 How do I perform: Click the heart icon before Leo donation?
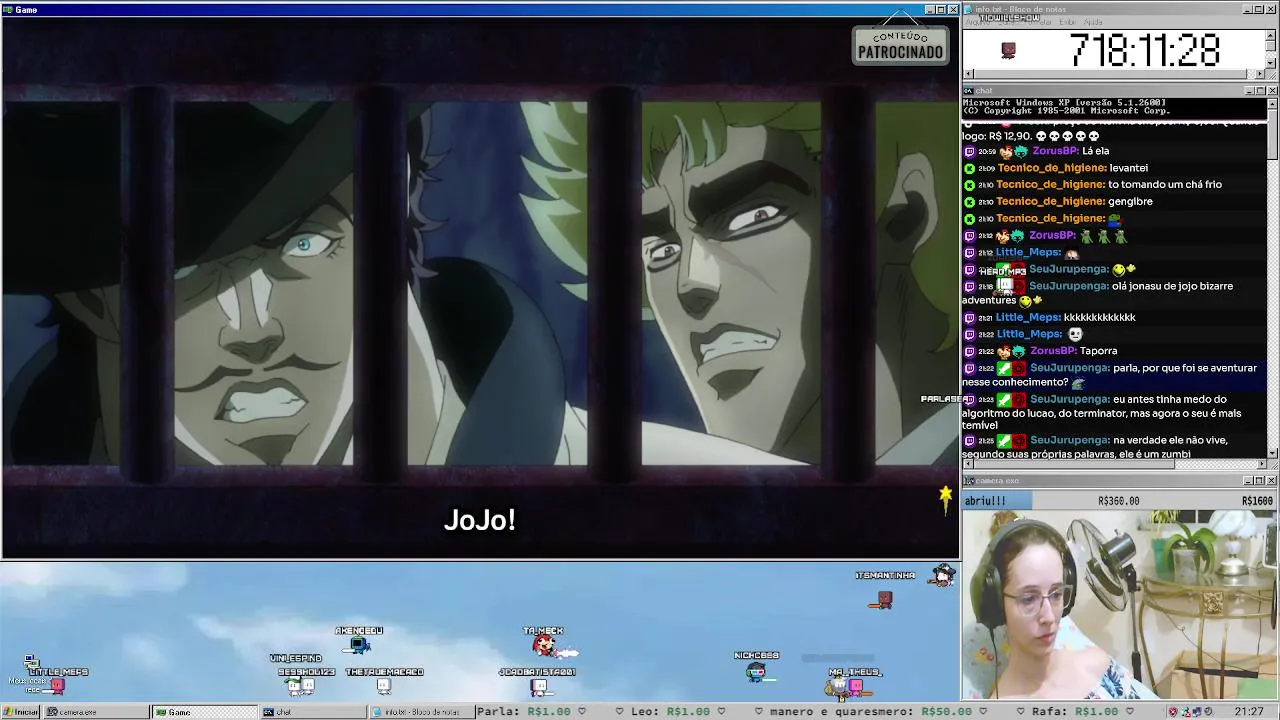[x=620, y=712]
